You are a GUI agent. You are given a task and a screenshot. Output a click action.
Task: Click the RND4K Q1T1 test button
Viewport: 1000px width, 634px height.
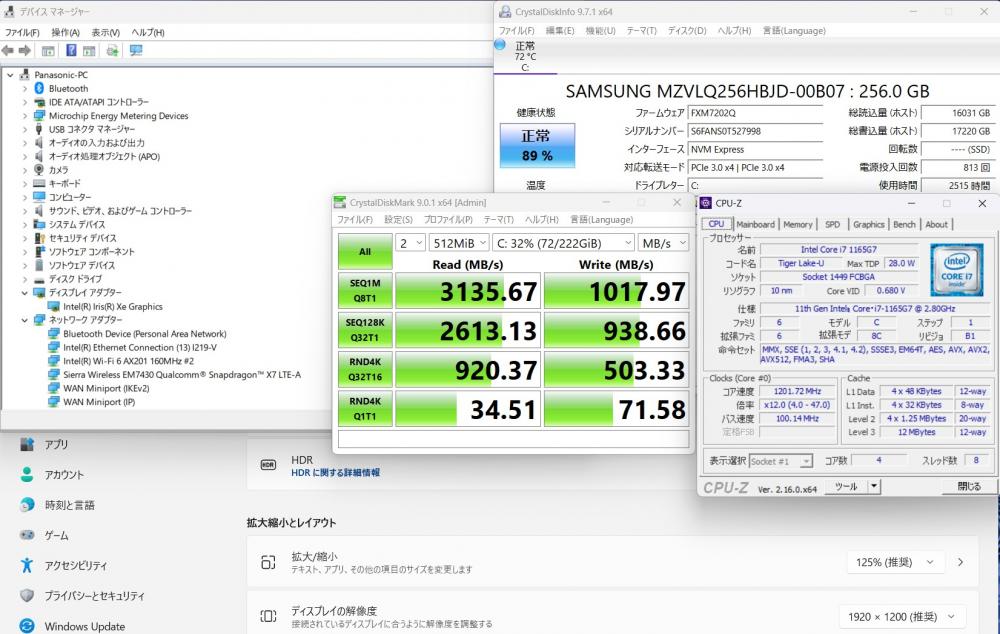click(365, 409)
